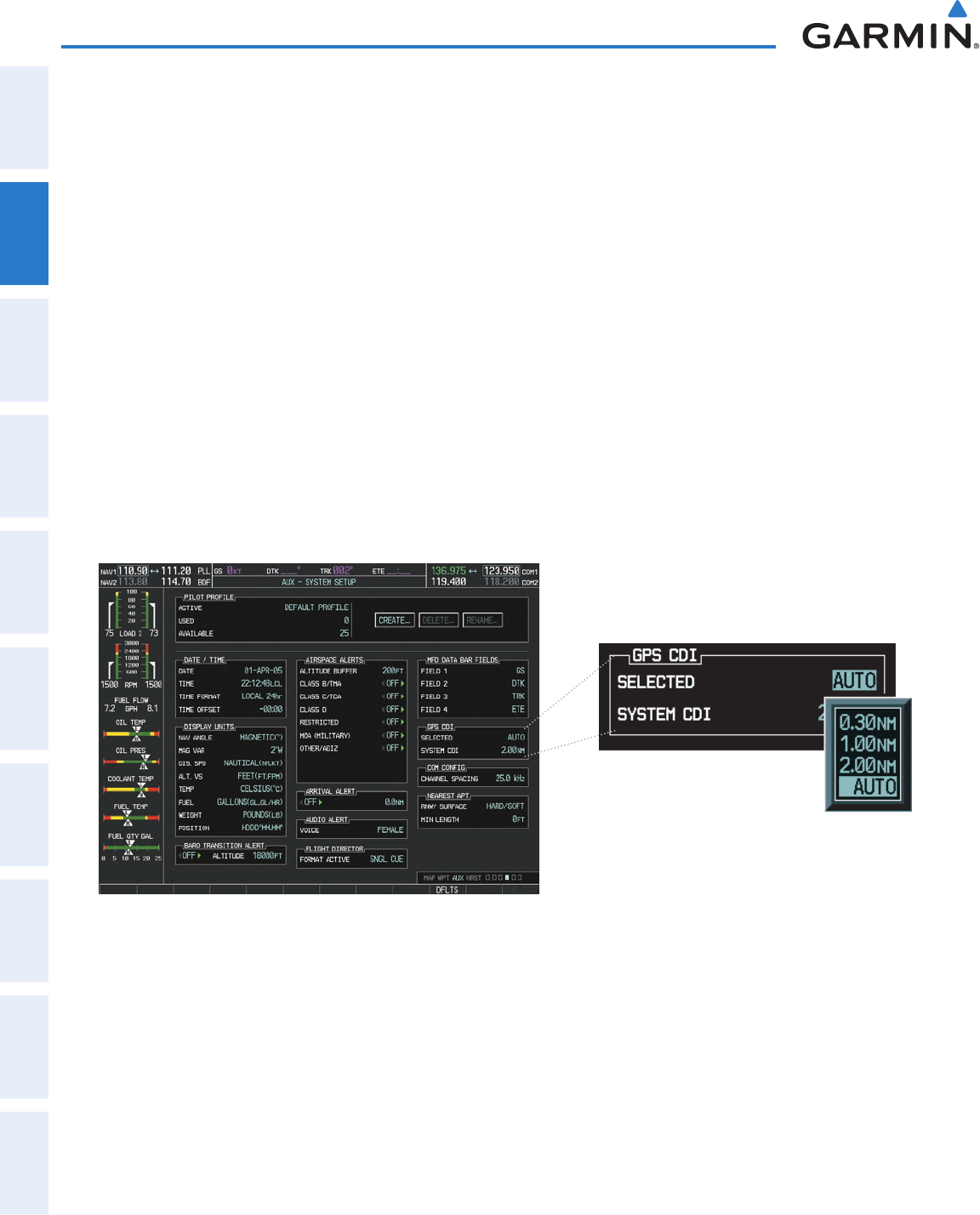Image resolution: width=980 pixels, height=1215 pixels.
Task: Toggle the MOA (MILITARY) alert OFF field
Action: [392, 735]
